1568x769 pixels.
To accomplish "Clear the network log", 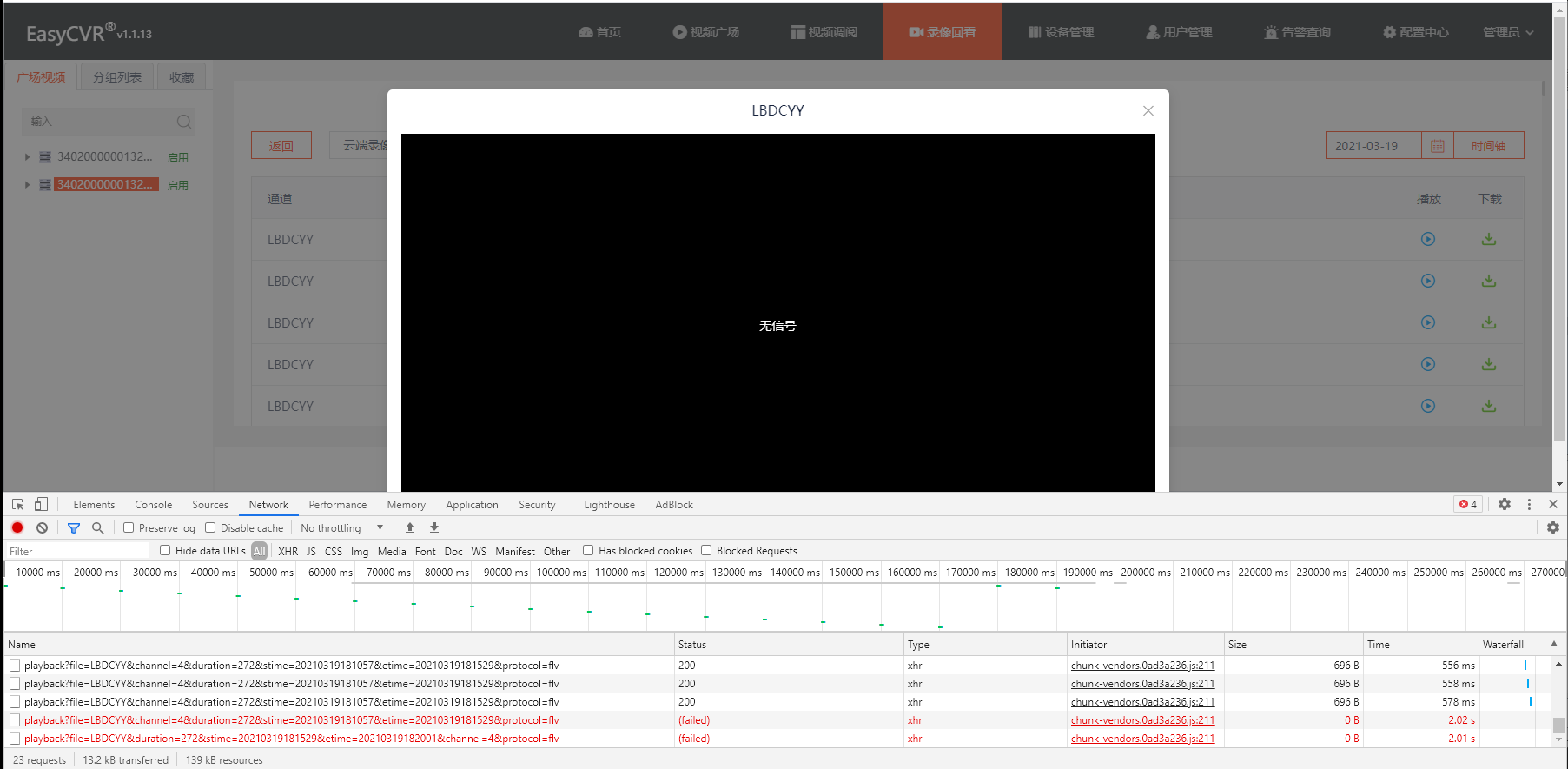I will [42, 527].
